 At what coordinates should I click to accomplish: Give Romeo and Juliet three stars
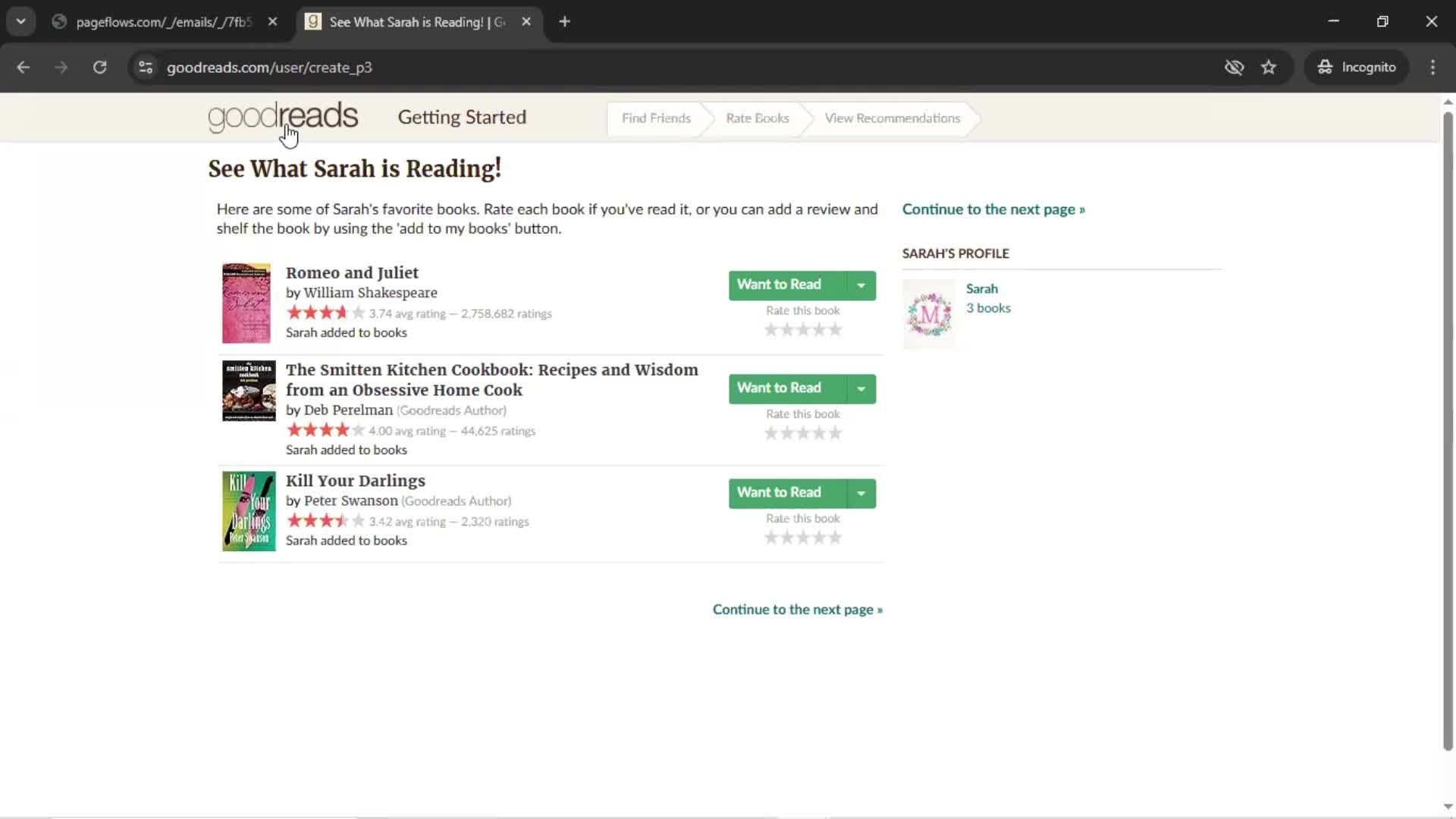point(803,329)
